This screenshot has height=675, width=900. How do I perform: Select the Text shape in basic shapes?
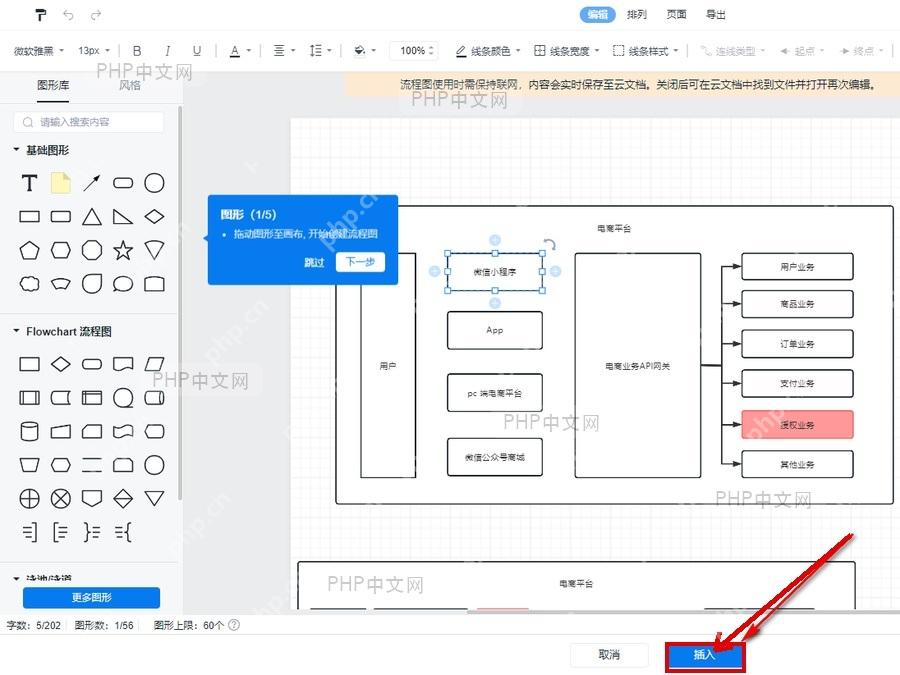pos(29,183)
